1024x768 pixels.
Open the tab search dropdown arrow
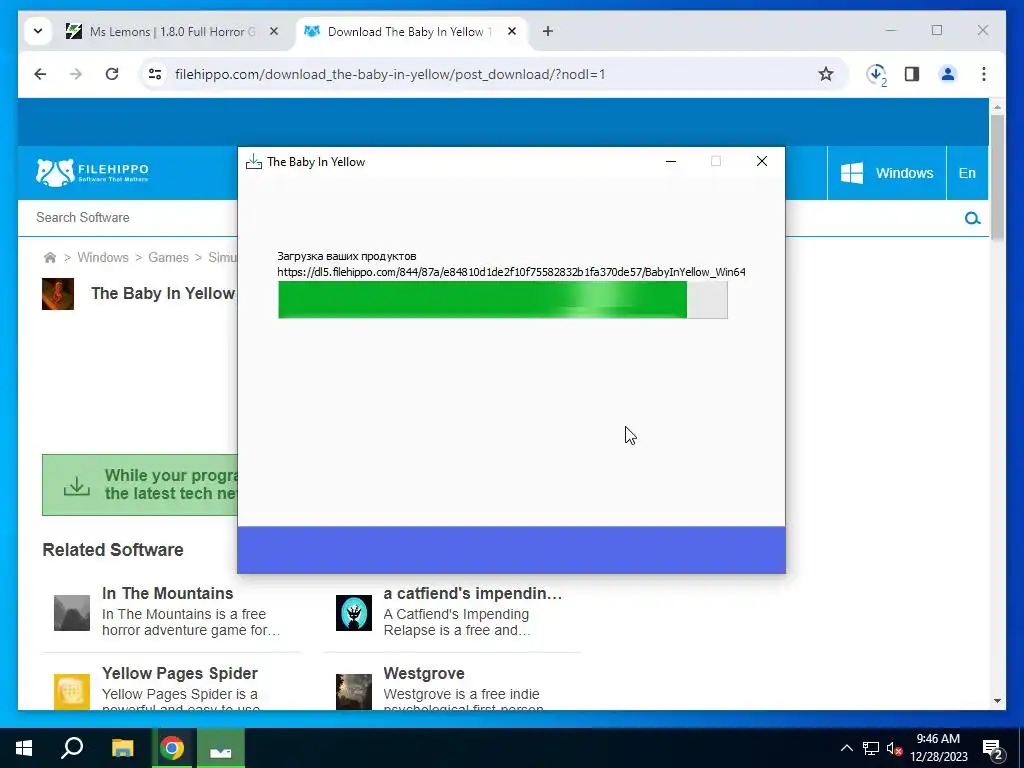coord(38,31)
